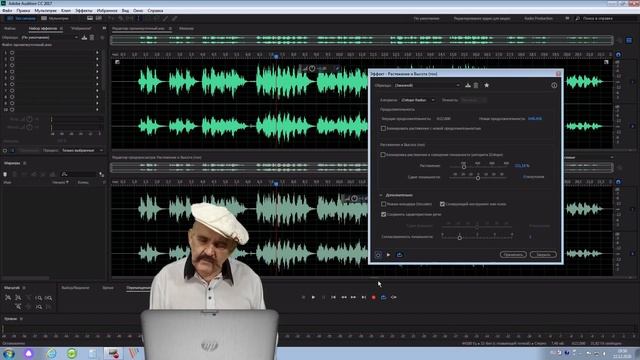Open the process selection dropdown in Effects Rack
This screenshot has width=640, height=360.
pos(82,151)
